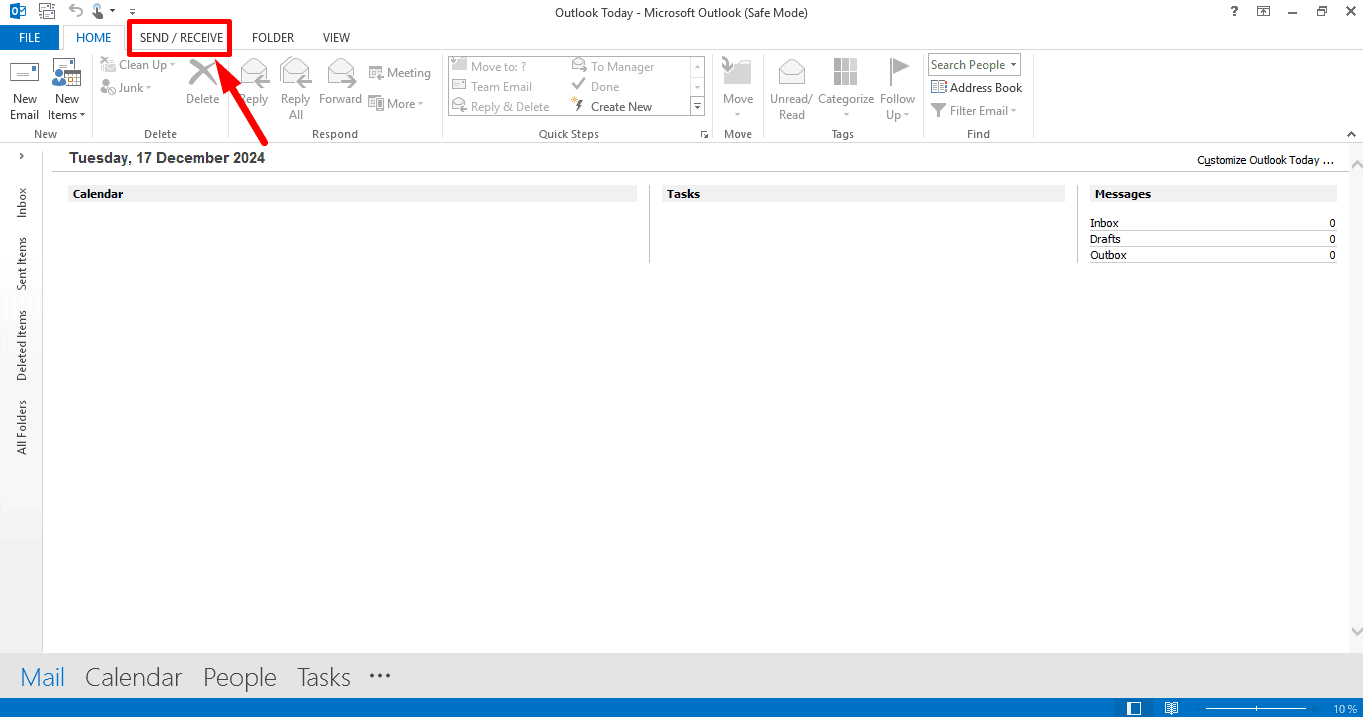Switch to People navigation
Viewport: 1363px width, 717px height.
[x=240, y=677]
